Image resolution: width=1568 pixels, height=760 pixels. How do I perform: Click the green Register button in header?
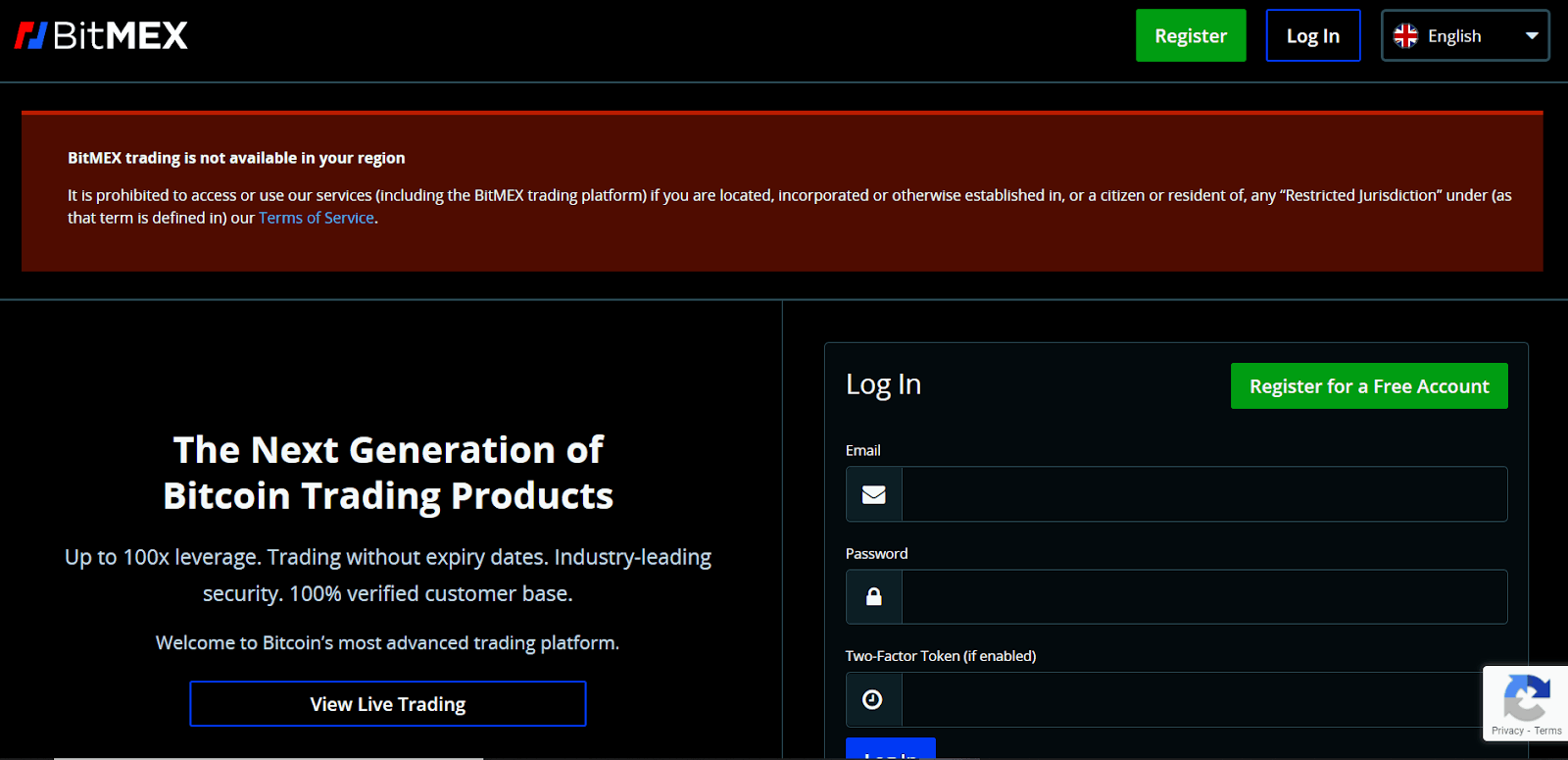(1191, 35)
